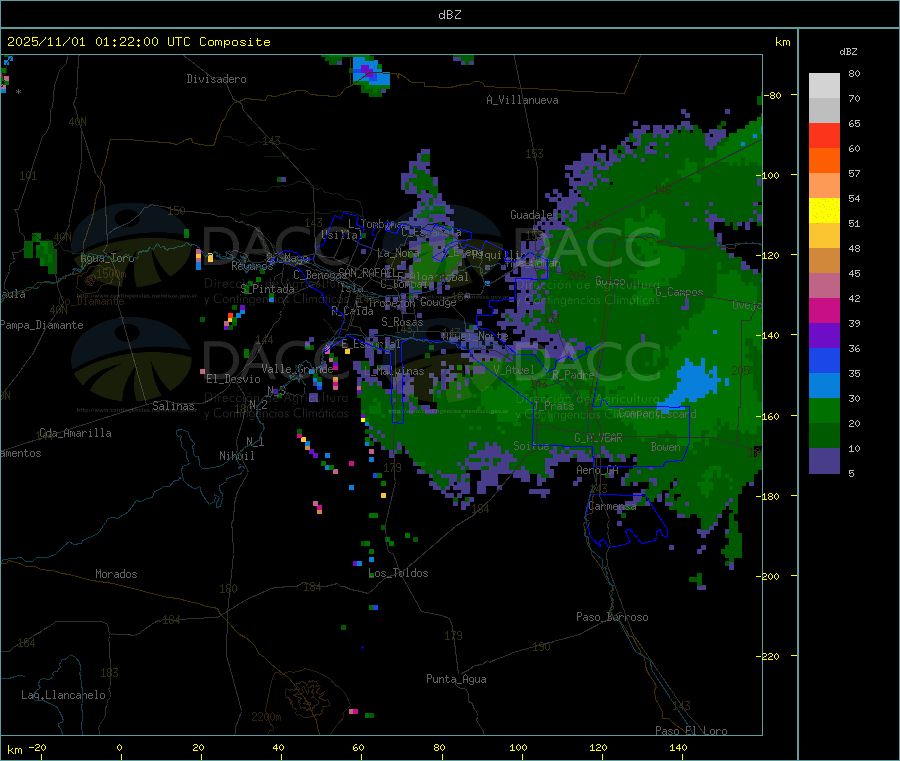Click the 100 km bottom axis label

pos(518,747)
